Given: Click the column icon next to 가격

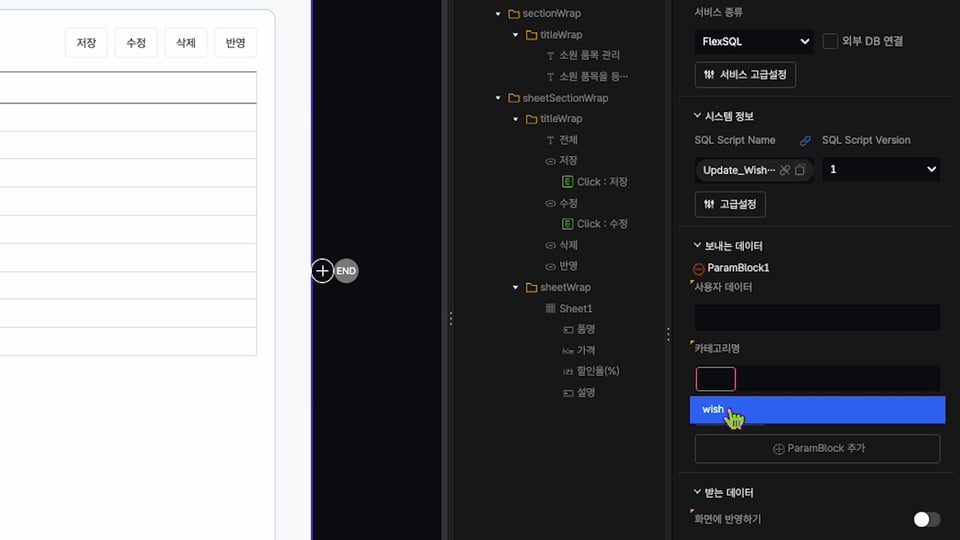Looking at the screenshot, I should [x=568, y=351].
